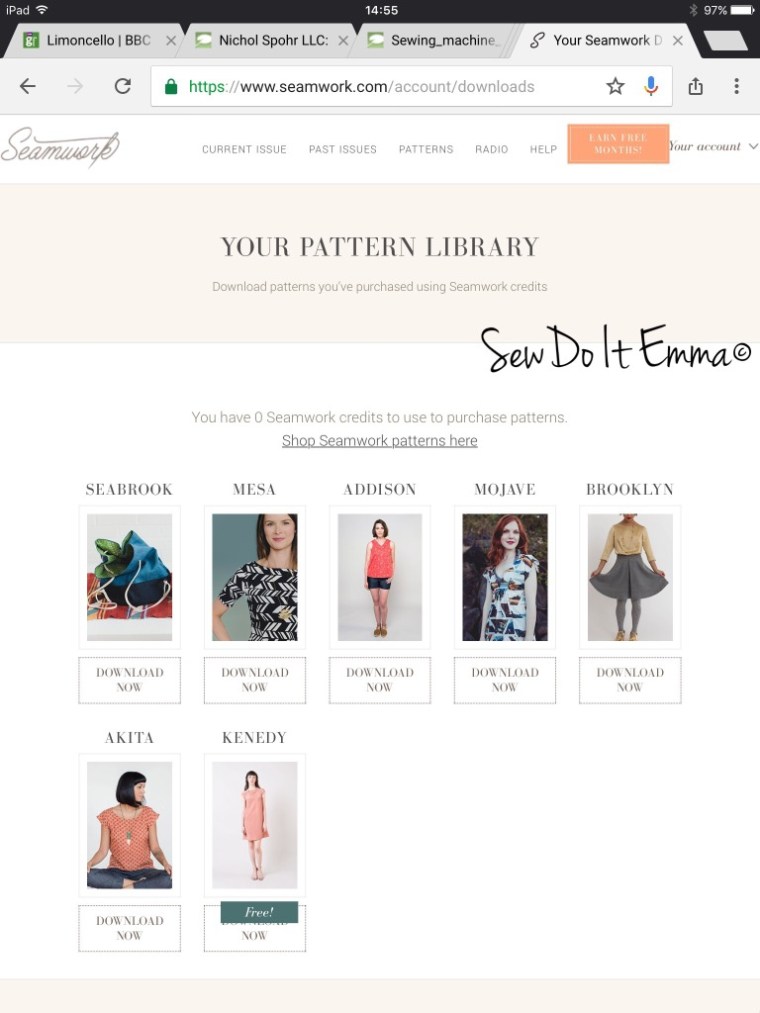
Task: Bookmark page with star icon
Action: click(615, 86)
